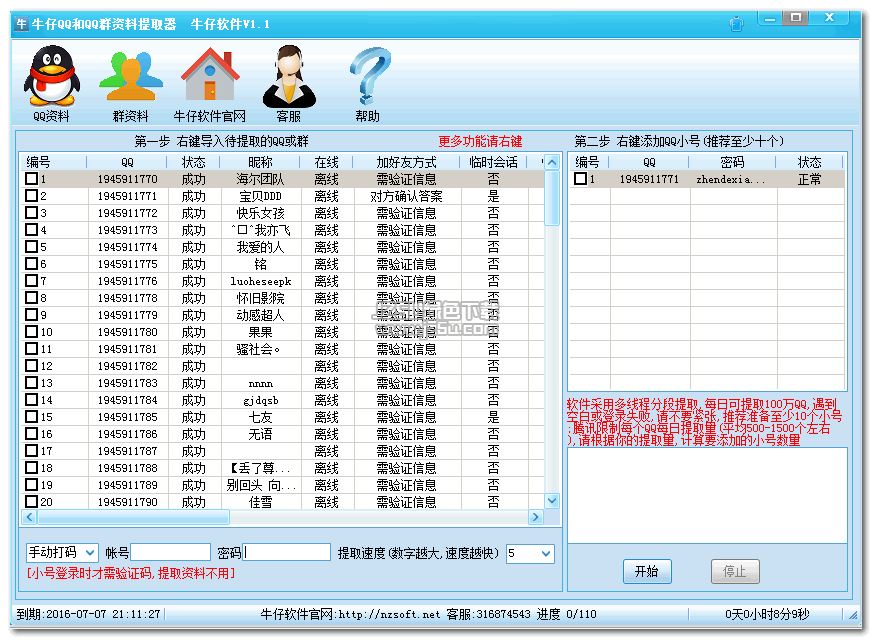873x640 pixels.
Task: Click nickname 骚社会。
Action: point(259,349)
